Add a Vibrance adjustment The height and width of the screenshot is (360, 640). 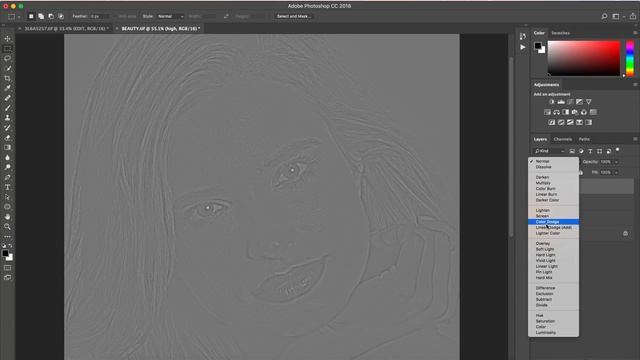click(x=589, y=102)
